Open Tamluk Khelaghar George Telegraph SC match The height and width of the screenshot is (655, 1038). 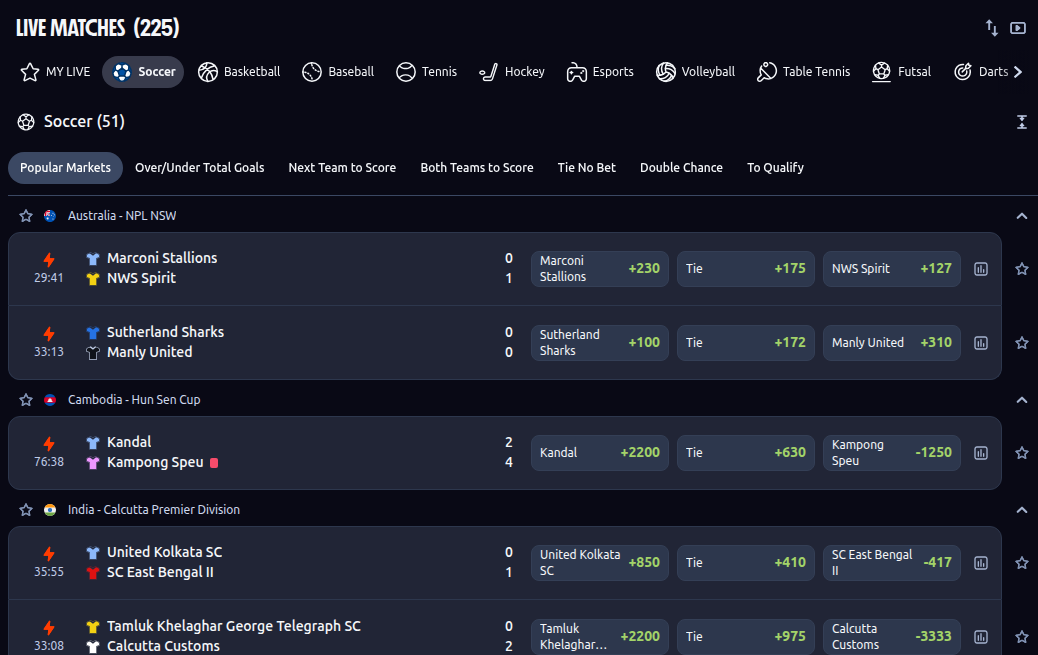(x=234, y=627)
